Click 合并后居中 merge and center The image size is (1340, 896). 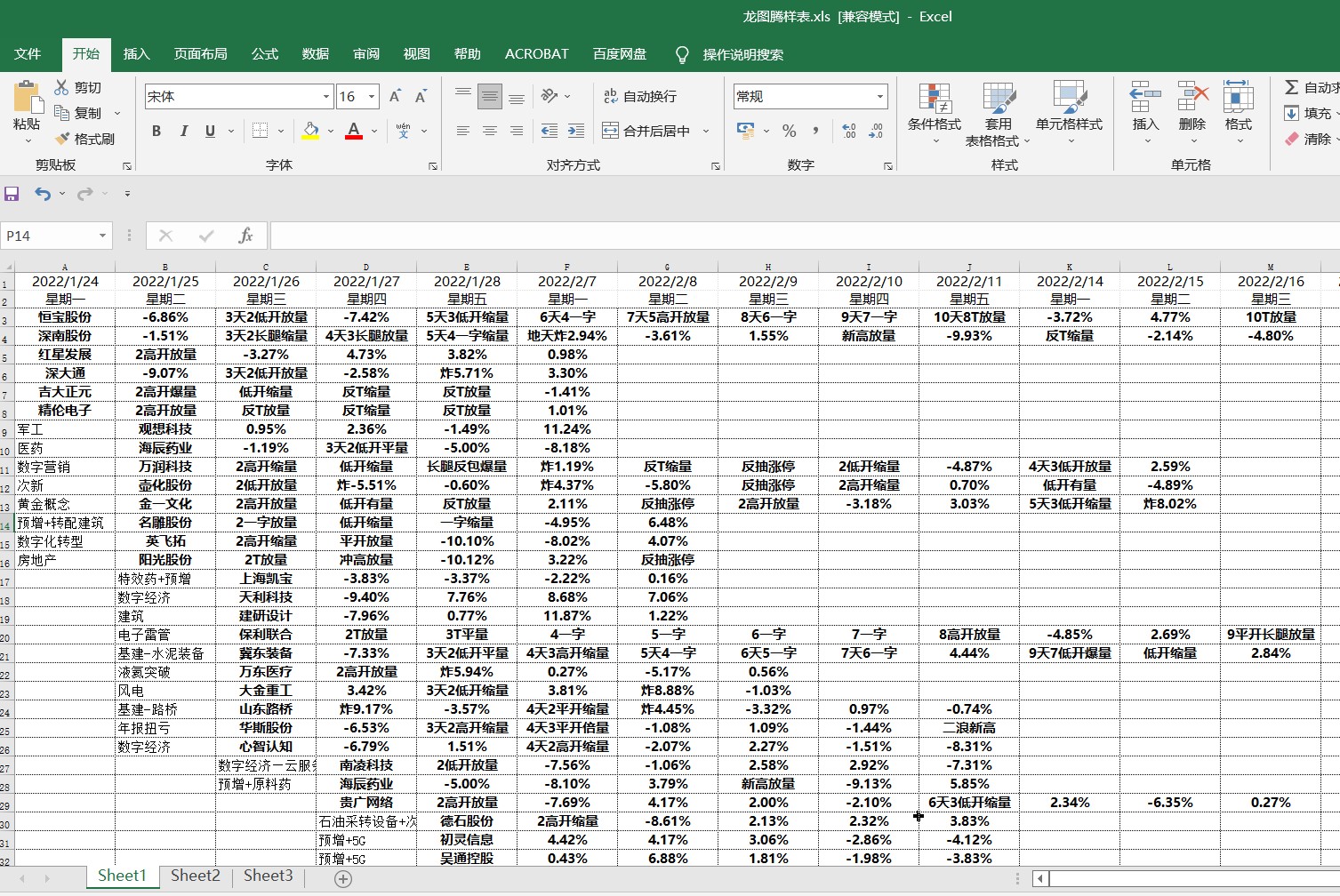pyautogui.click(x=647, y=131)
